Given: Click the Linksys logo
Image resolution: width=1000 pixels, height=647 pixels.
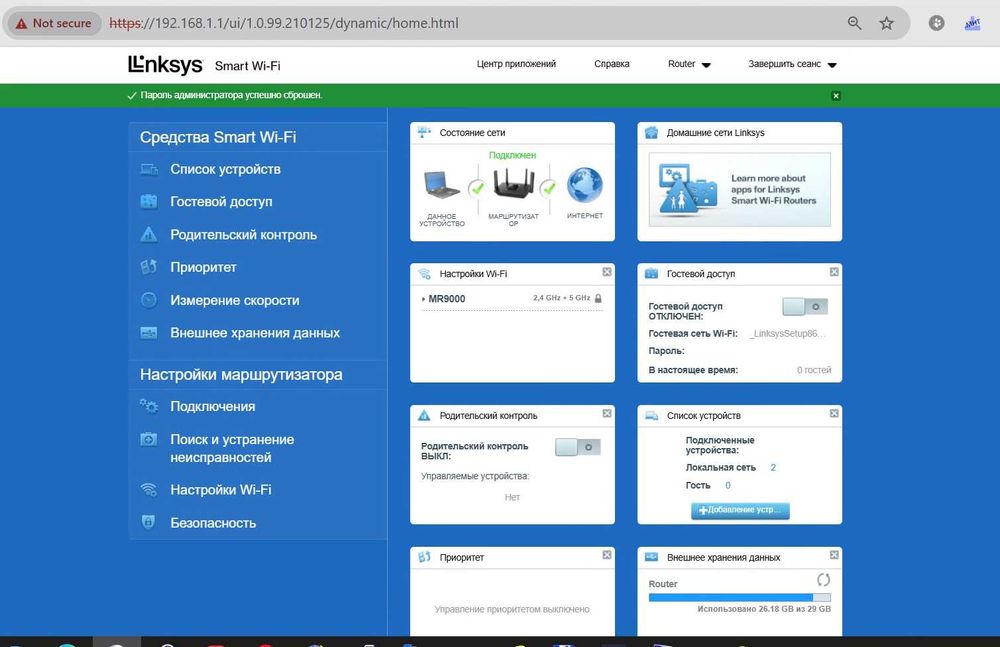Looking at the screenshot, I should click(x=165, y=65).
